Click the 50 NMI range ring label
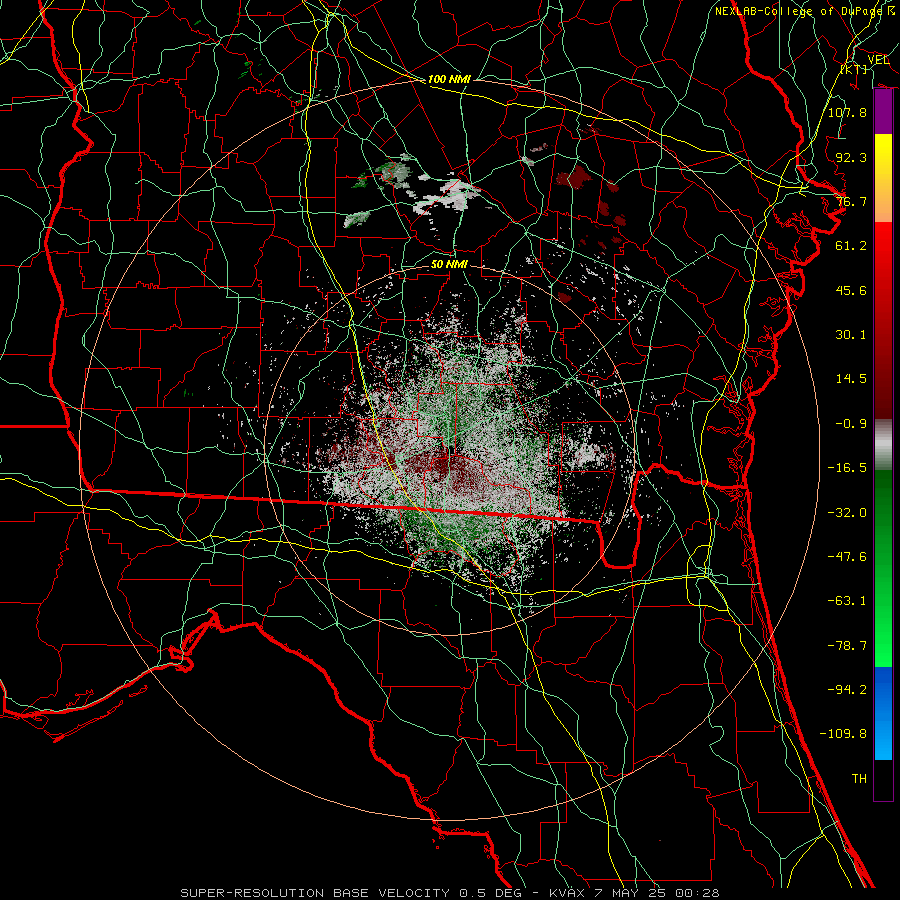The width and height of the screenshot is (900, 900). click(449, 265)
